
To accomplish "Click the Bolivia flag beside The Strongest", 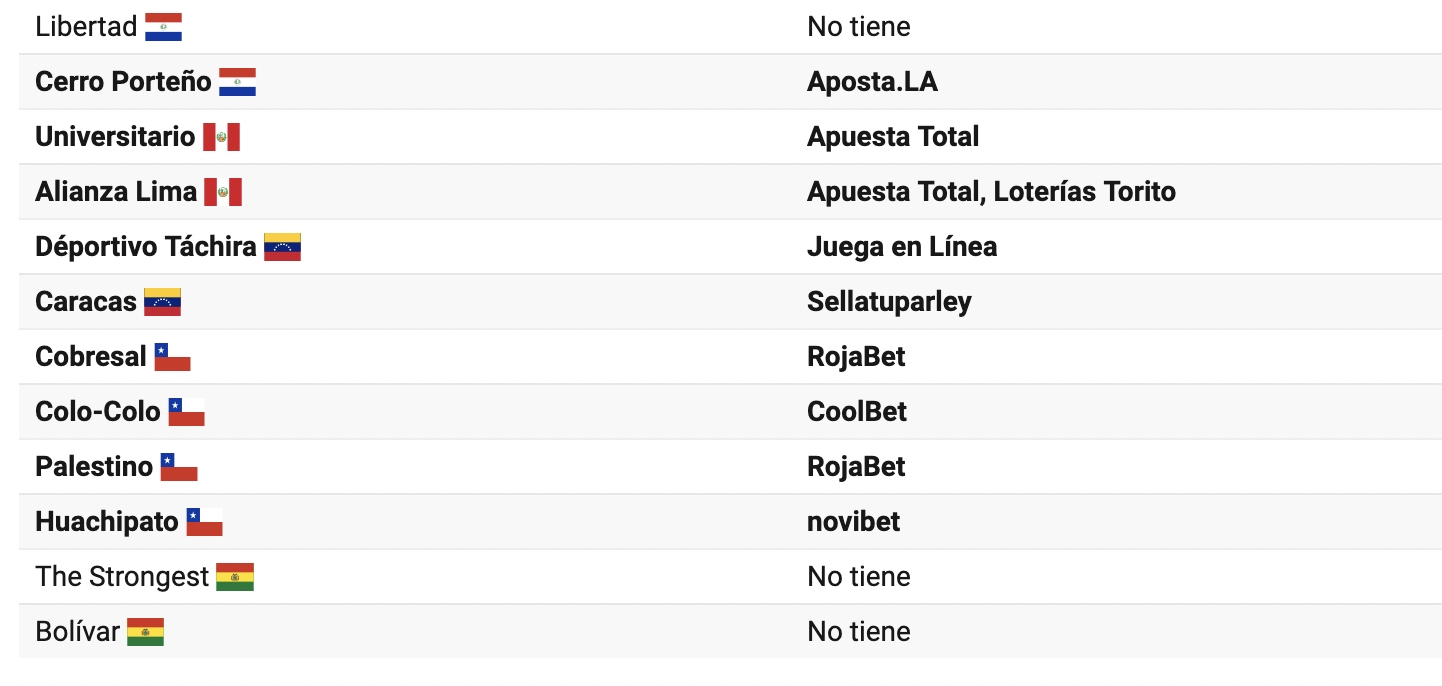I will pos(235,577).
